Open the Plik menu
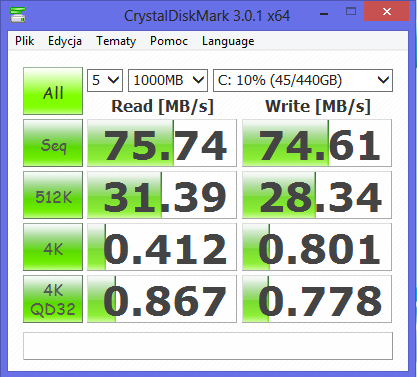The image size is (417, 377). coord(25,41)
